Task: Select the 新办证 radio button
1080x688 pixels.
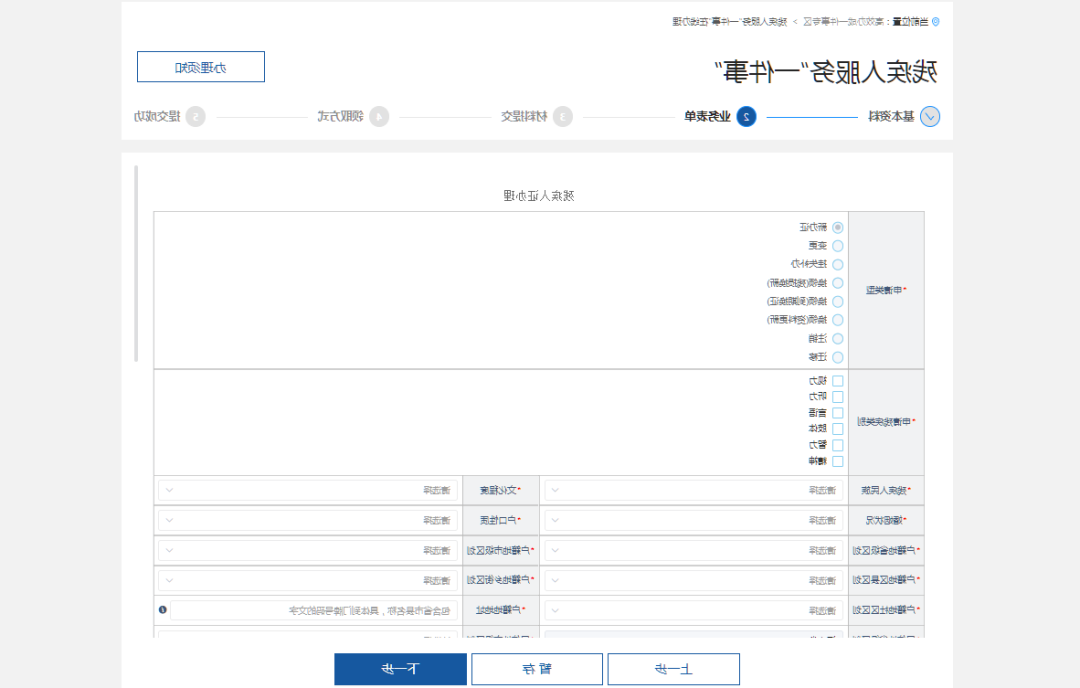Action: (x=838, y=227)
